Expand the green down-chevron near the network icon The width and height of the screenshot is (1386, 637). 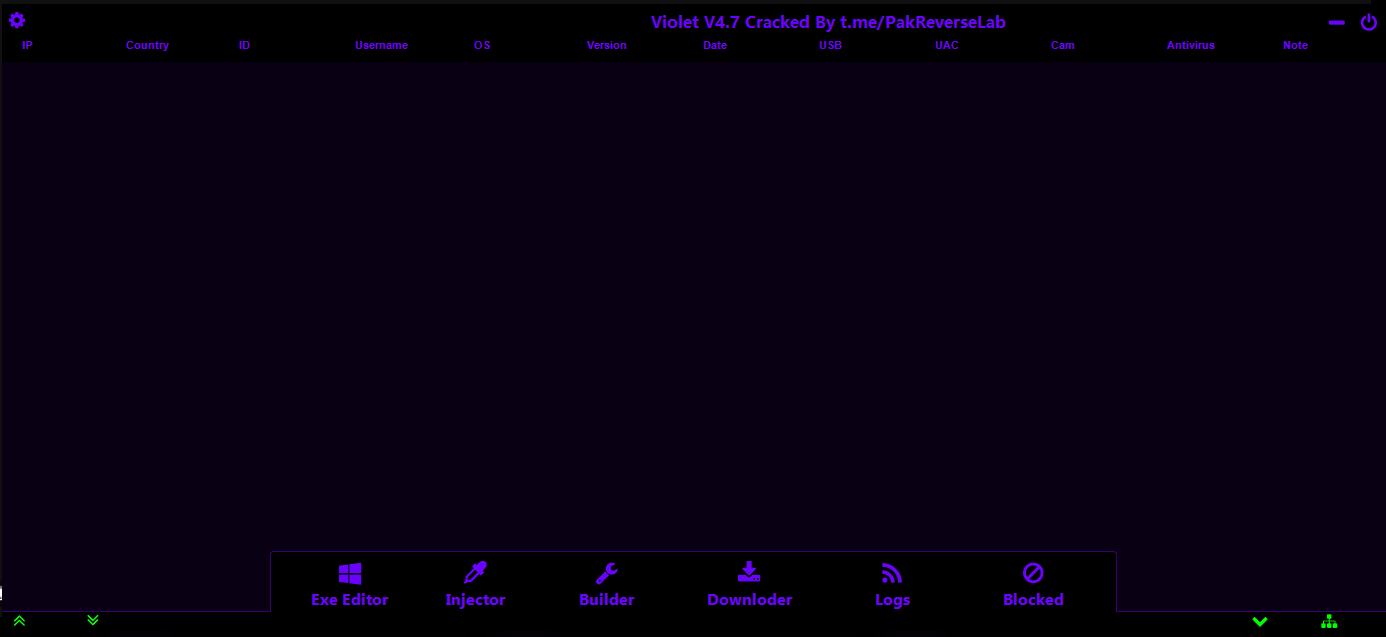tap(1260, 622)
